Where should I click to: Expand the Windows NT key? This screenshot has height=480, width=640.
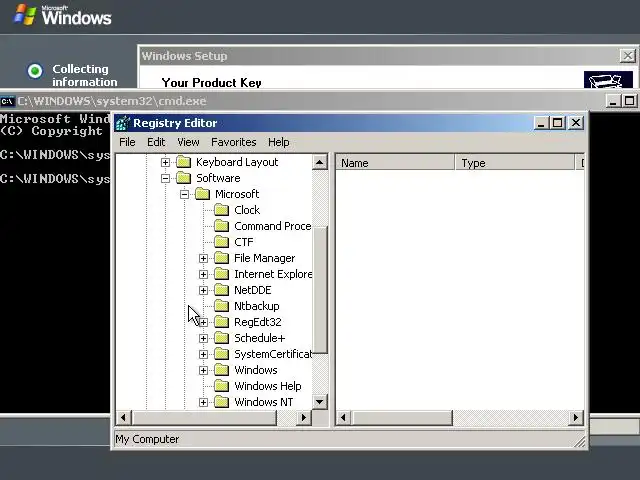click(203, 402)
